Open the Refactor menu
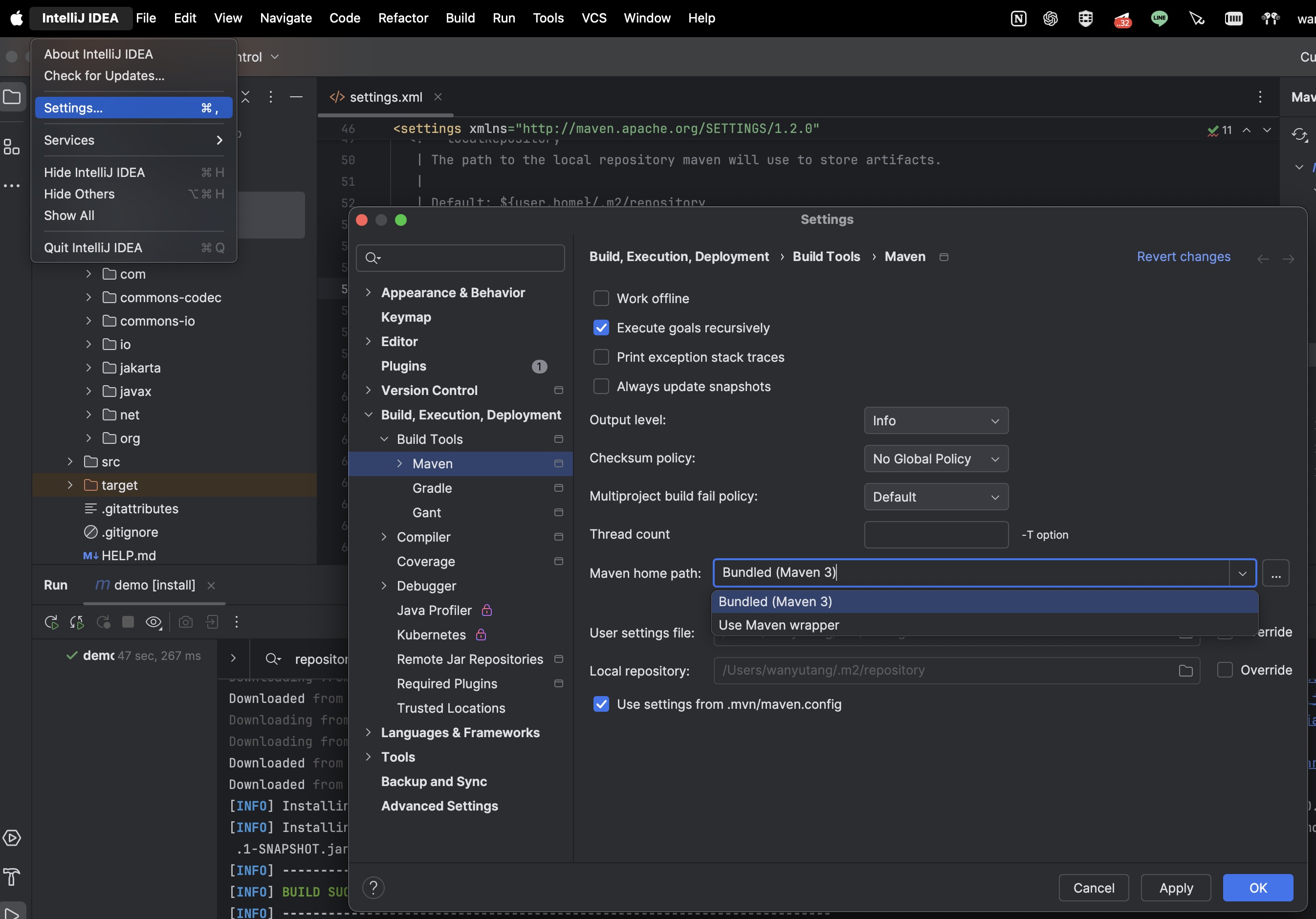Image resolution: width=1316 pixels, height=919 pixels. pyautogui.click(x=403, y=19)
